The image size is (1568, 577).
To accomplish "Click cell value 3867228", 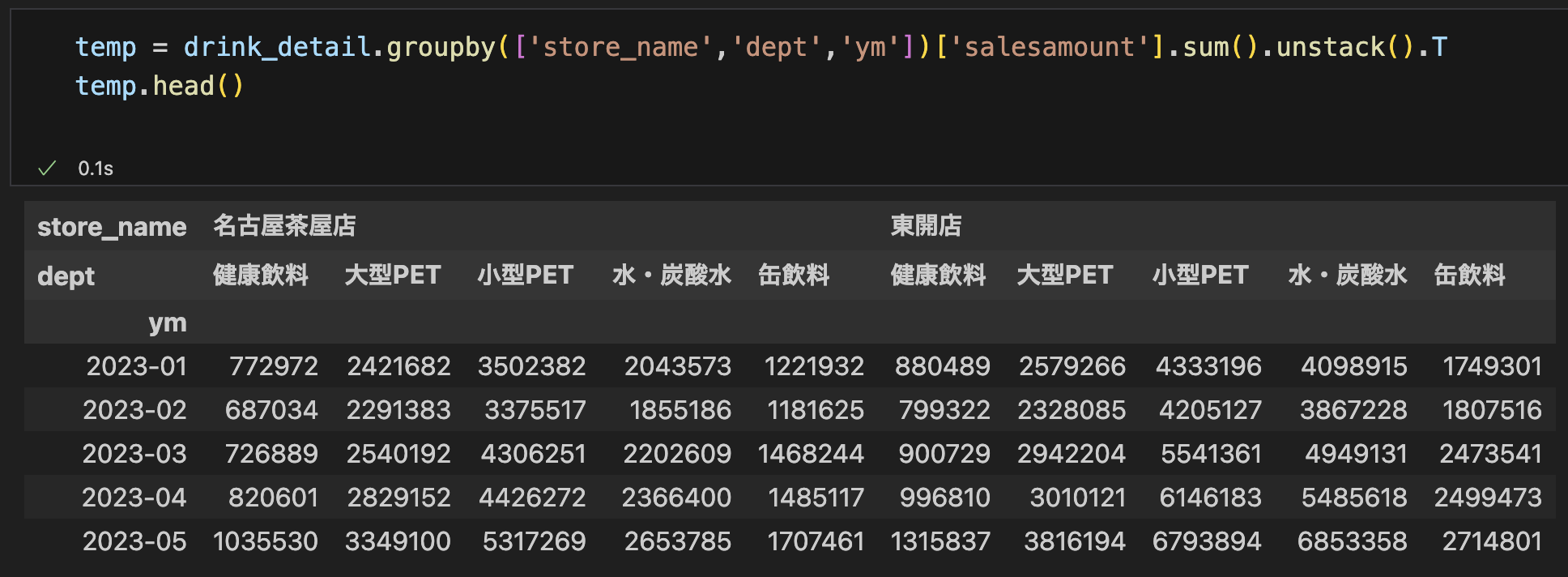I will 1353,410.
